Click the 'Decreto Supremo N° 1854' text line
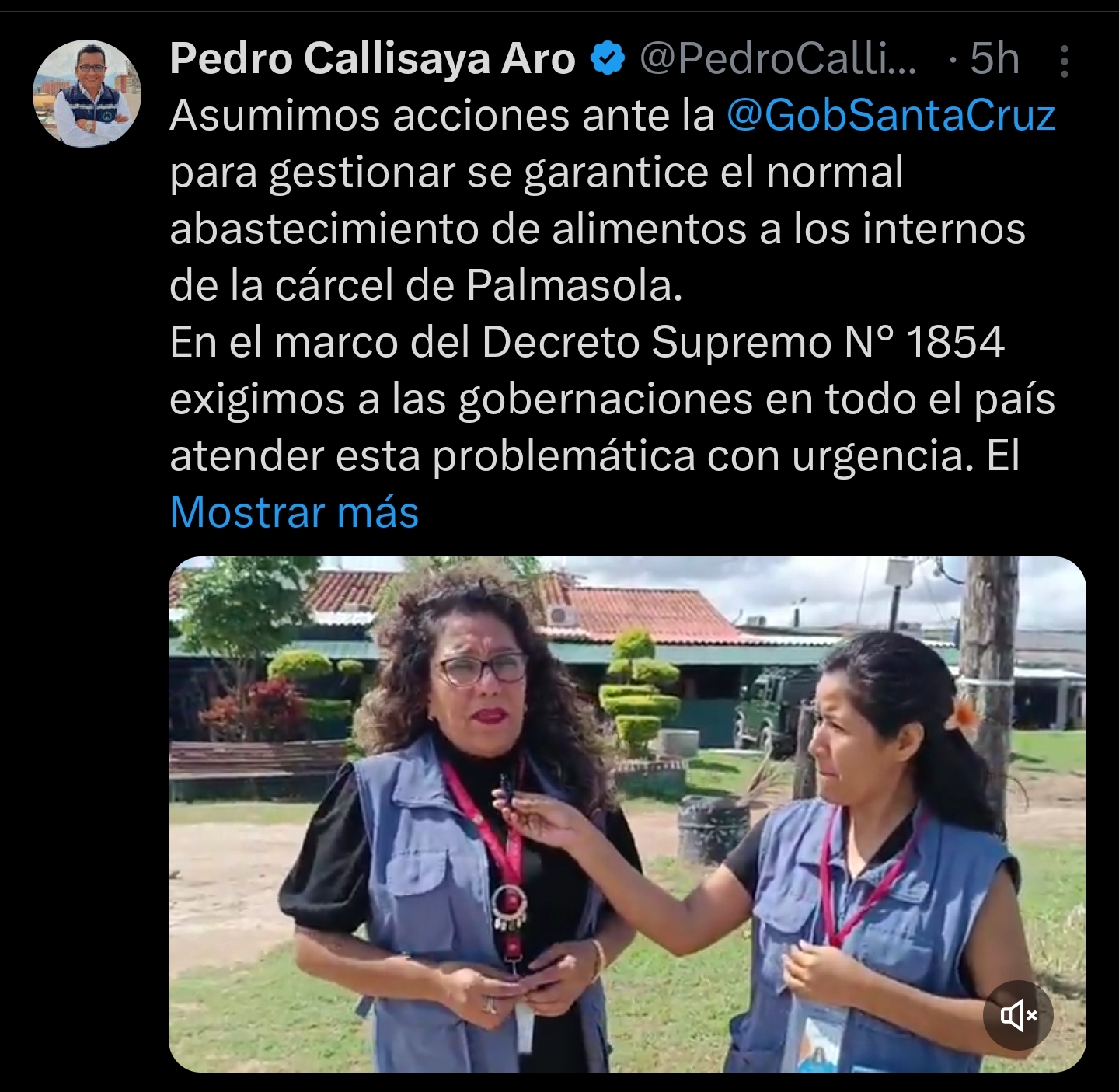Viewport: 1119px width, 1092px height. coord(587,342)
